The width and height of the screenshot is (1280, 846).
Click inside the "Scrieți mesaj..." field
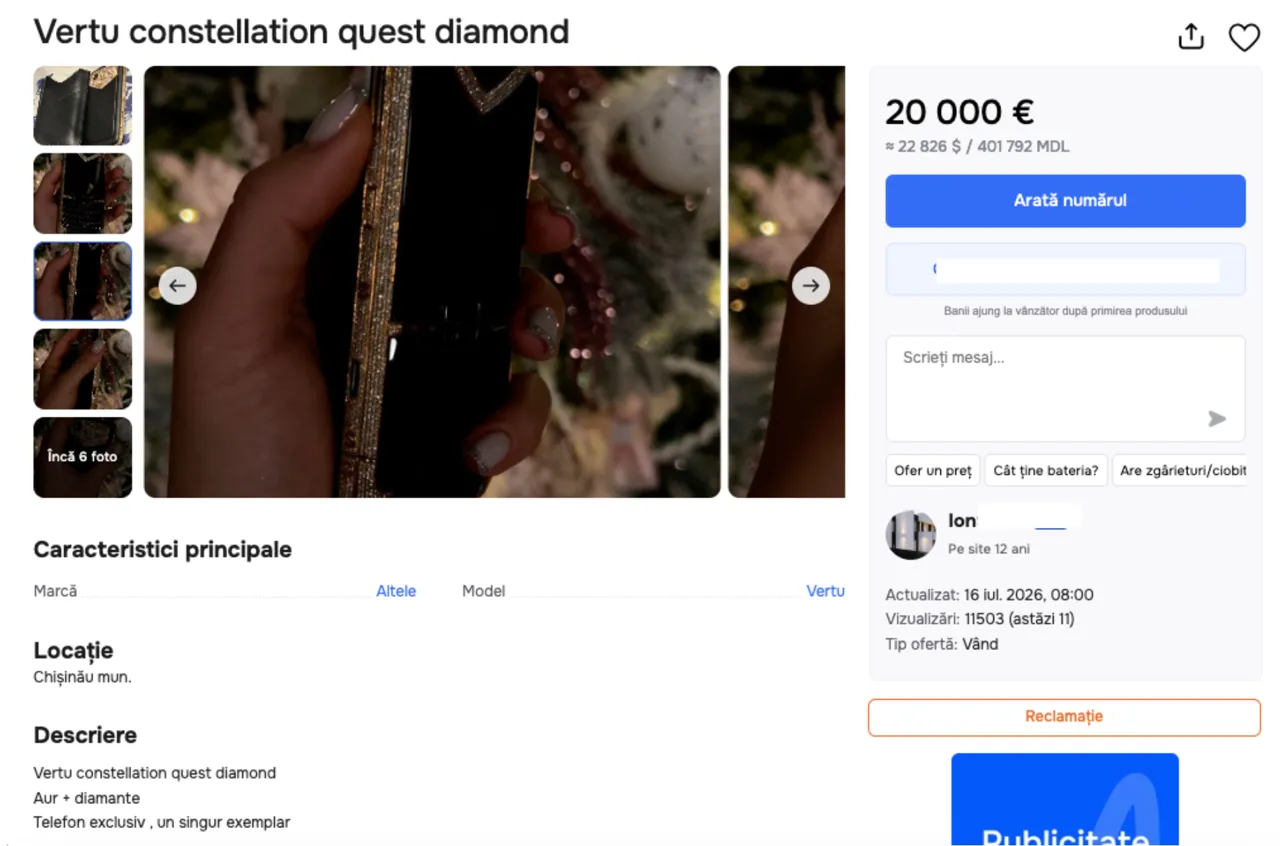click(1065, 388)
